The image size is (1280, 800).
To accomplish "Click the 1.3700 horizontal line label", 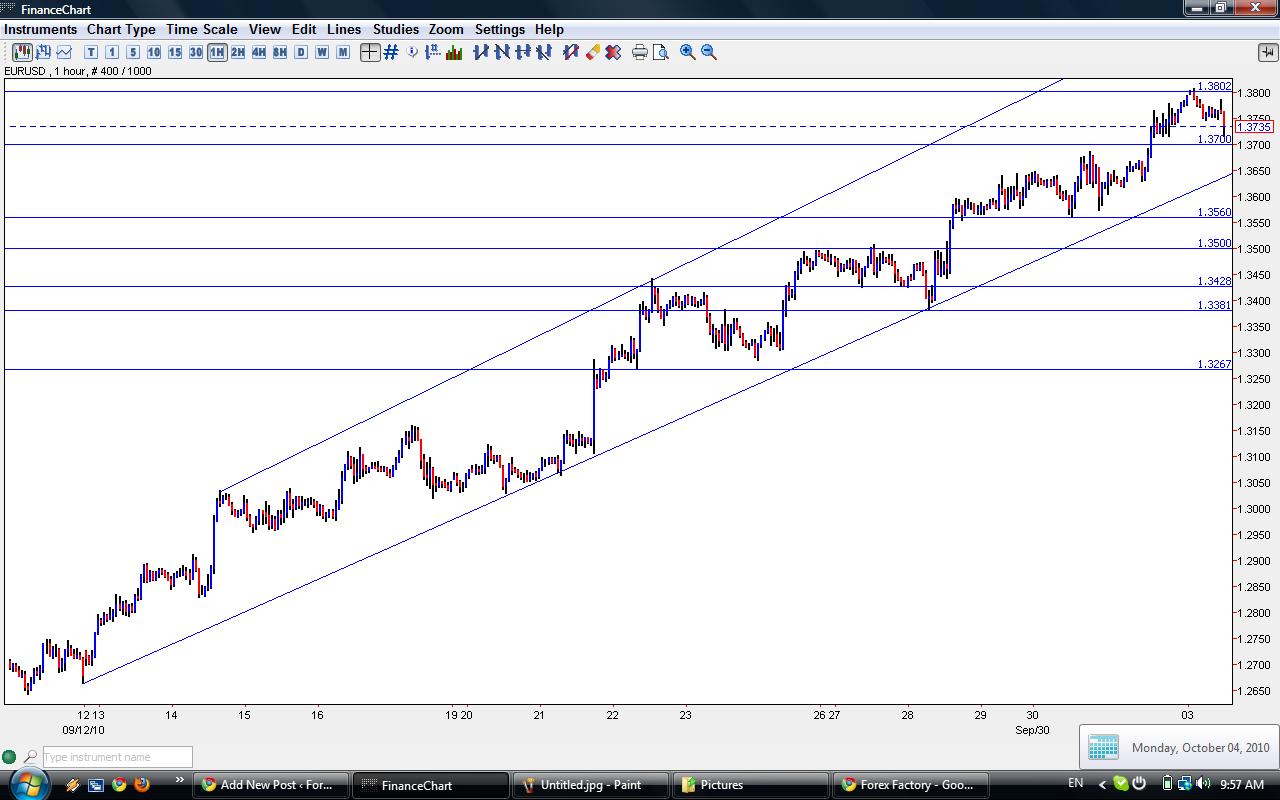I will 1214,139.
